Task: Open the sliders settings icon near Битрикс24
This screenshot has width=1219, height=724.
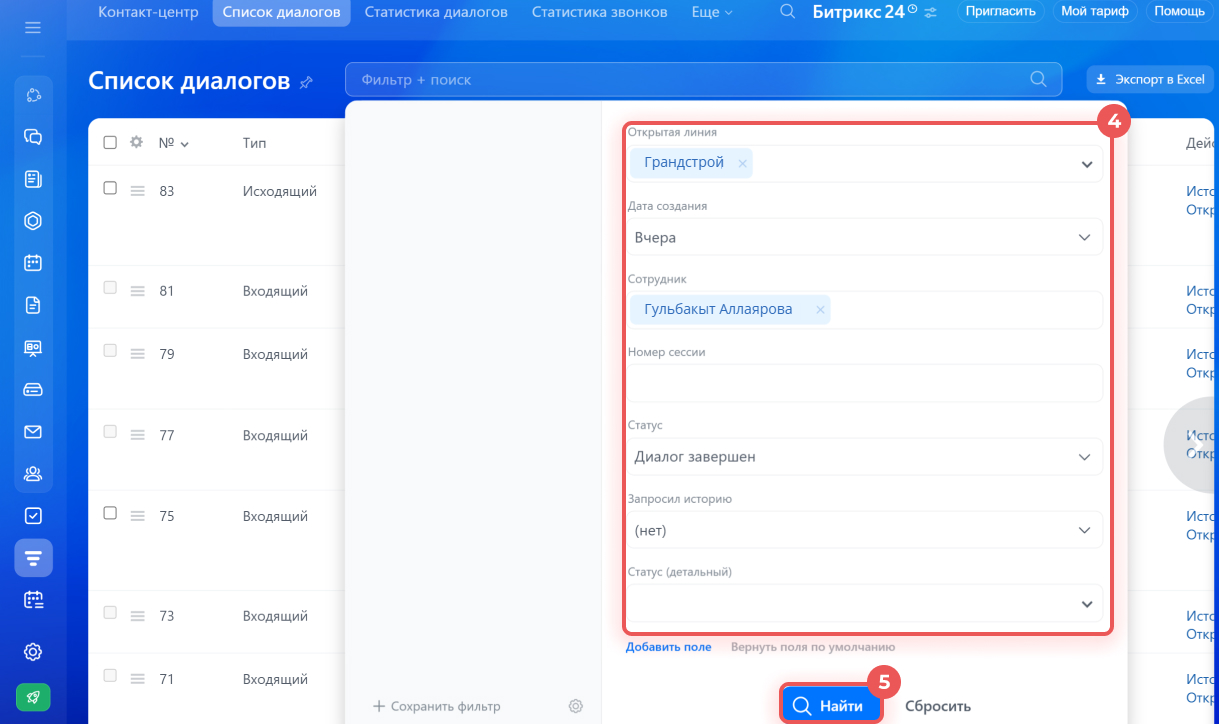Action: click(x=931, y=13)
